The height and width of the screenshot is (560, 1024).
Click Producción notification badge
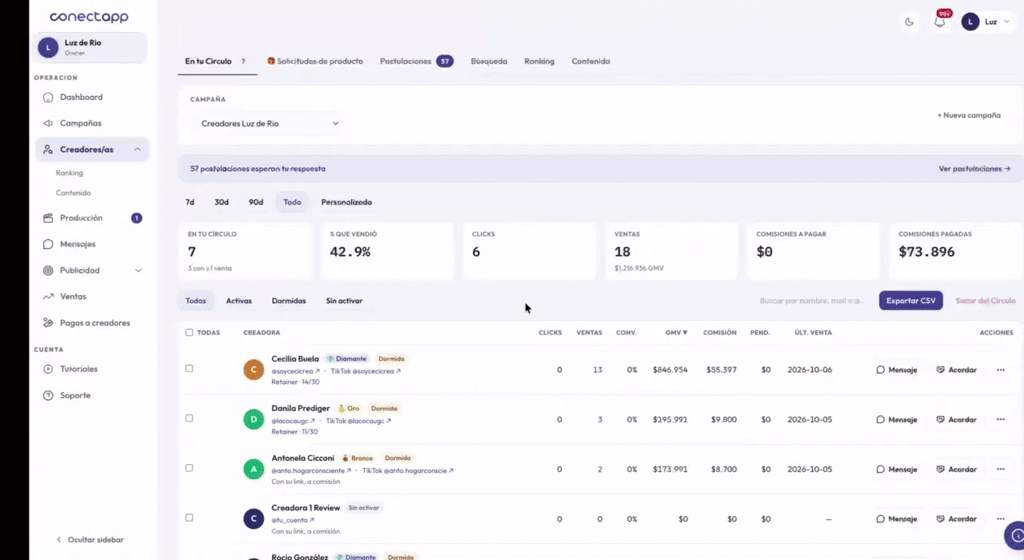click(136, 218)
